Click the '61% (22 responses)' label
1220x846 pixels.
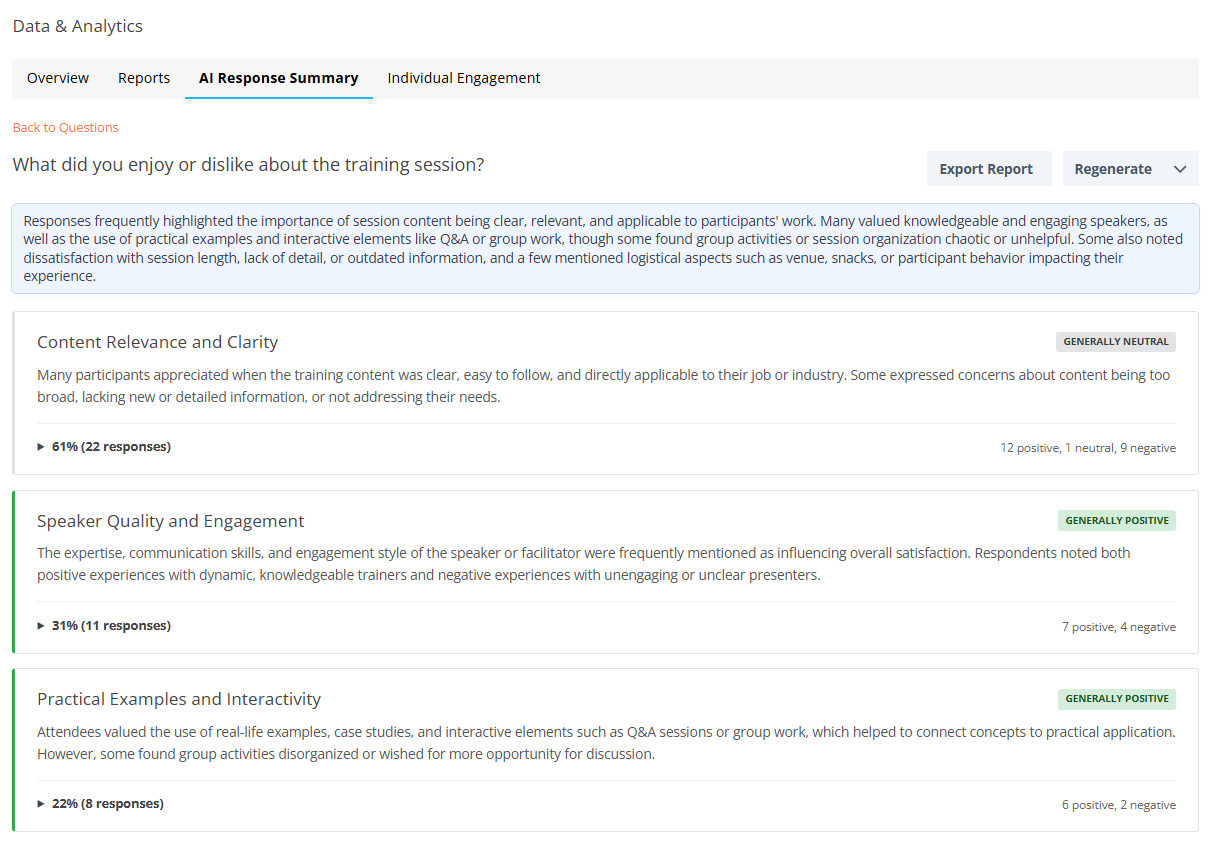pos(111,447)
